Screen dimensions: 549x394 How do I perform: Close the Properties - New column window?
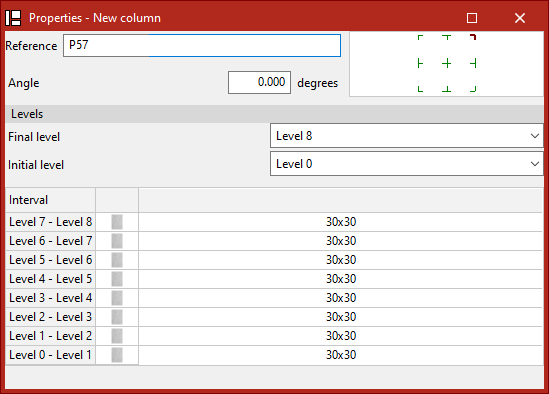[520, 18]
